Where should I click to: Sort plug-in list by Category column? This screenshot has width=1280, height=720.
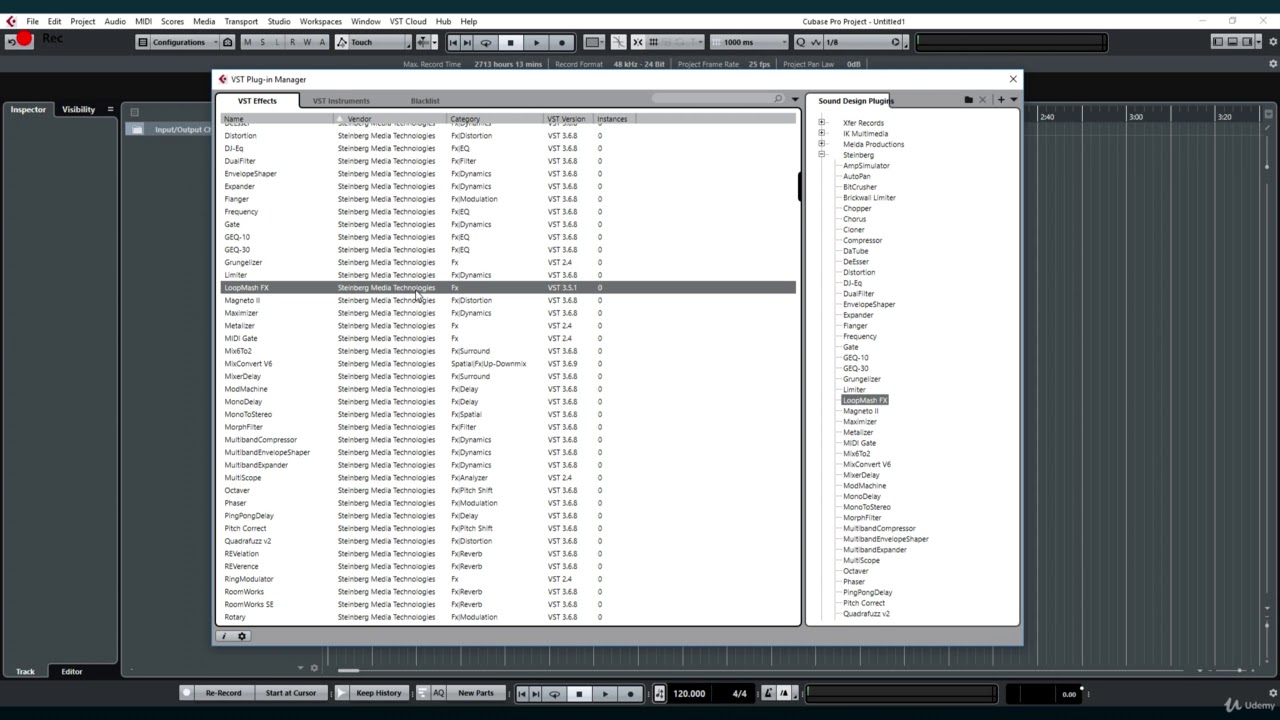pos(495,119)
